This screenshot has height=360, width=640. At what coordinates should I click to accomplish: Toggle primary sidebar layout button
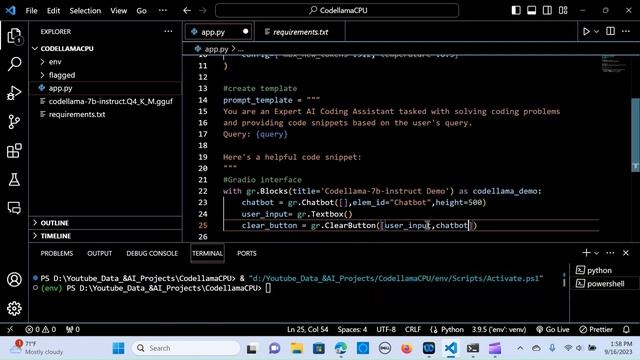pyautogui.click(x=516, y=10)
